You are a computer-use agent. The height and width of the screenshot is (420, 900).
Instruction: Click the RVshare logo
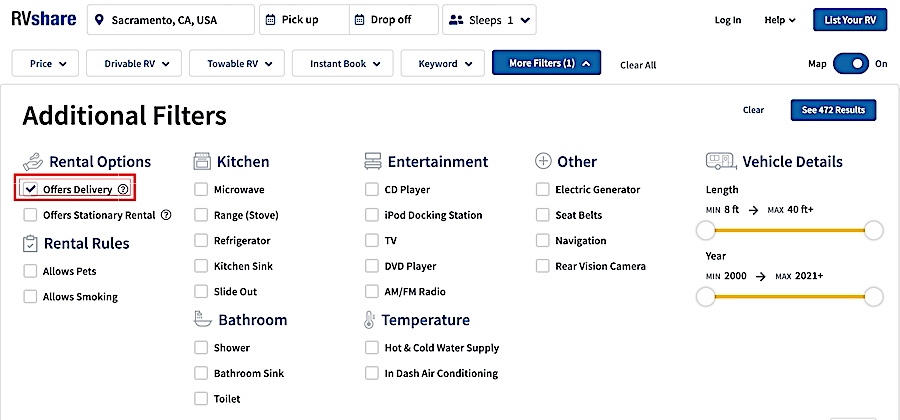click(x=41, y=19)
